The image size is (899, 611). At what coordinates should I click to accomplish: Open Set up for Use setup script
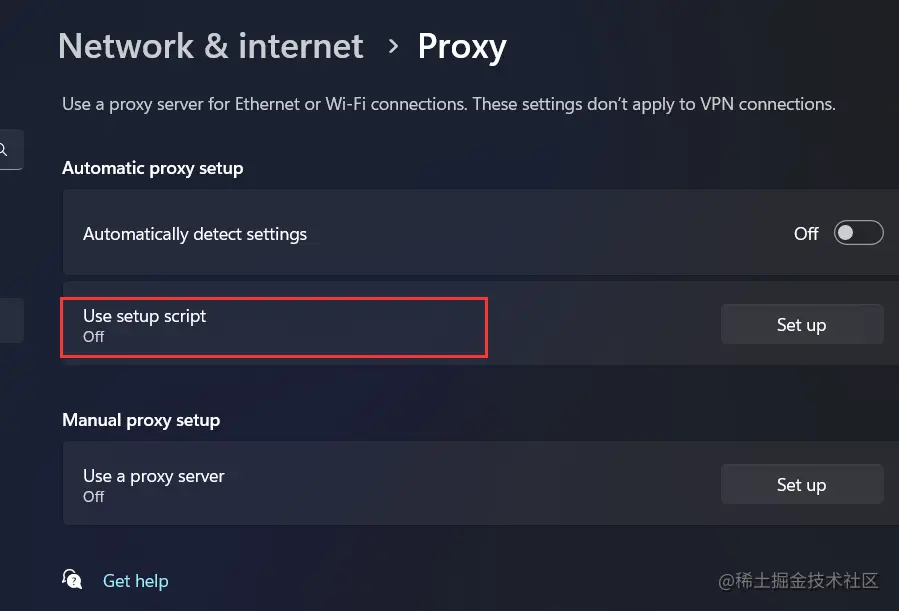pyautogui.click(x=802, y=324)
